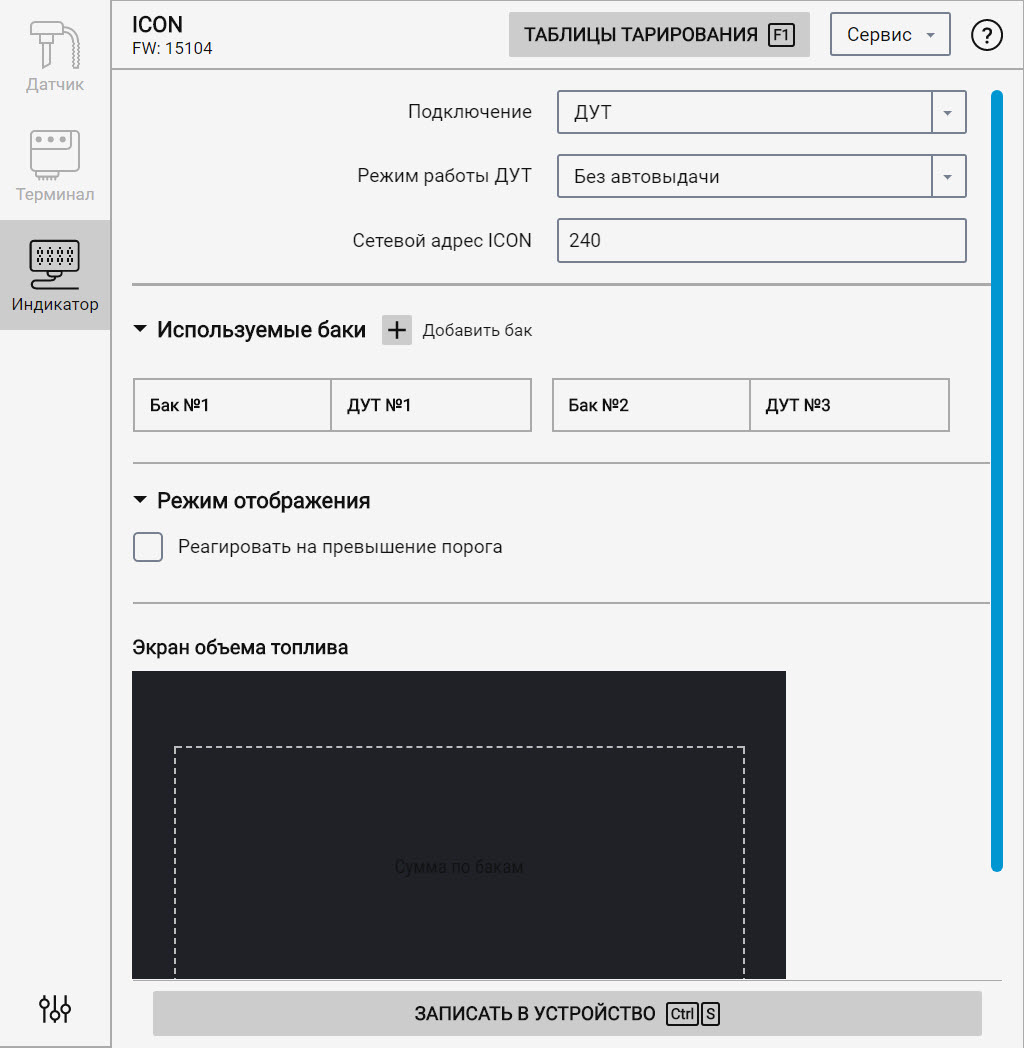
Task: Open the sliders settings icon
Action: pos(55,1009)
